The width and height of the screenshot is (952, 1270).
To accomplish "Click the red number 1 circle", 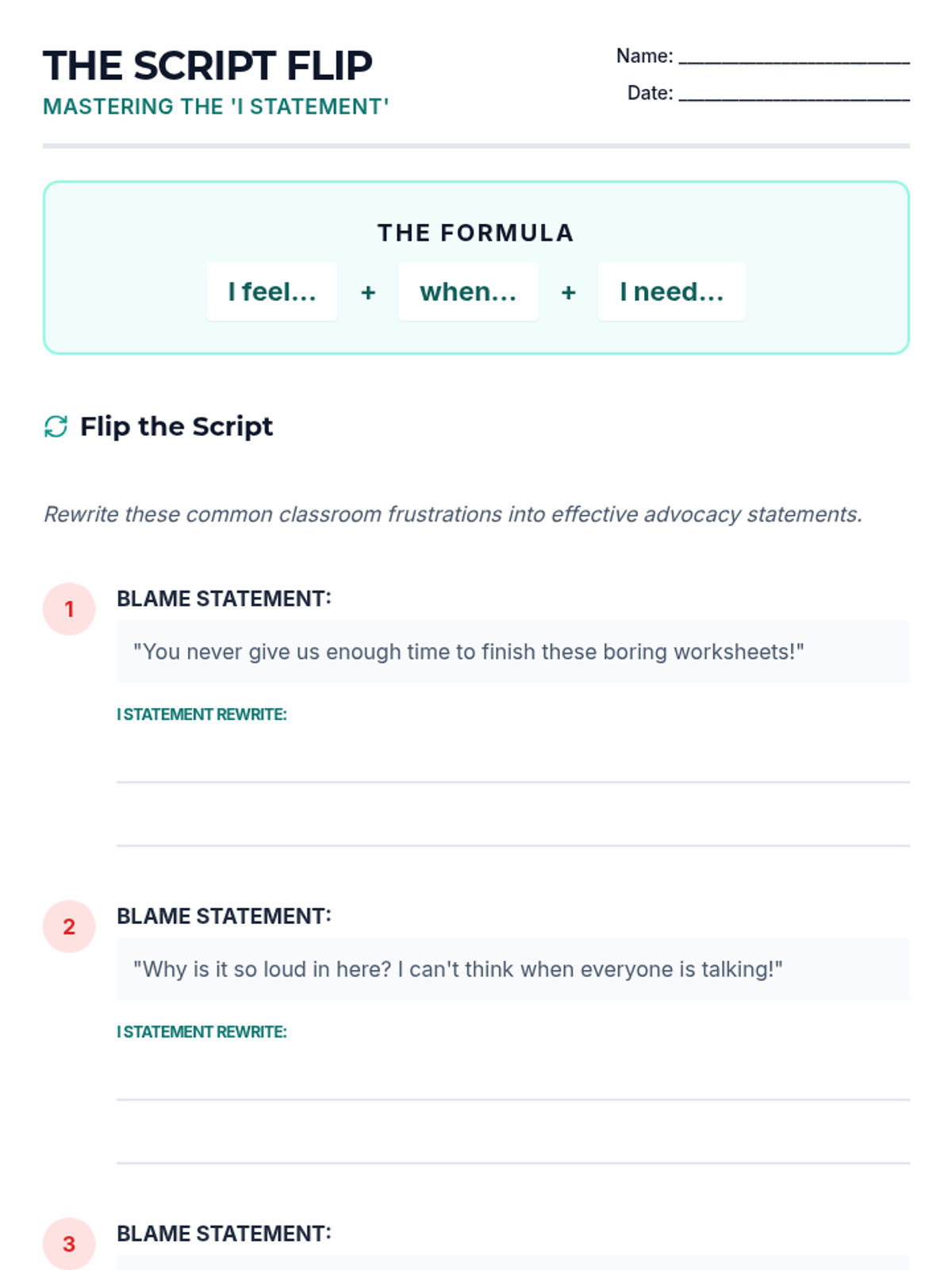I will 69,609.
